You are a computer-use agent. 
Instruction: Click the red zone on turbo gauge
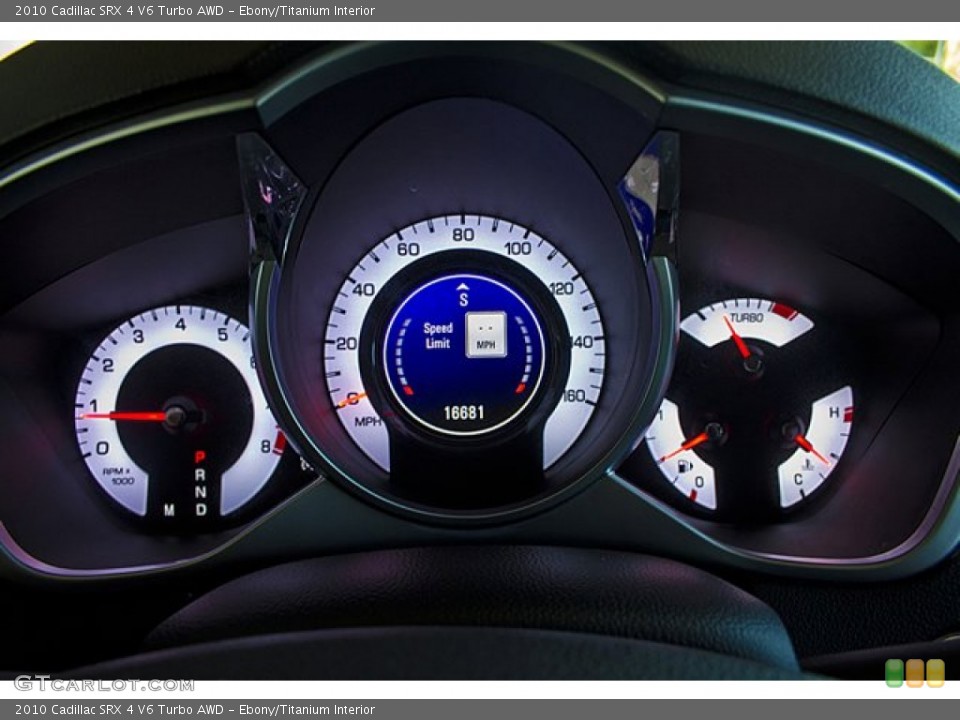click(x=784, y=310)
